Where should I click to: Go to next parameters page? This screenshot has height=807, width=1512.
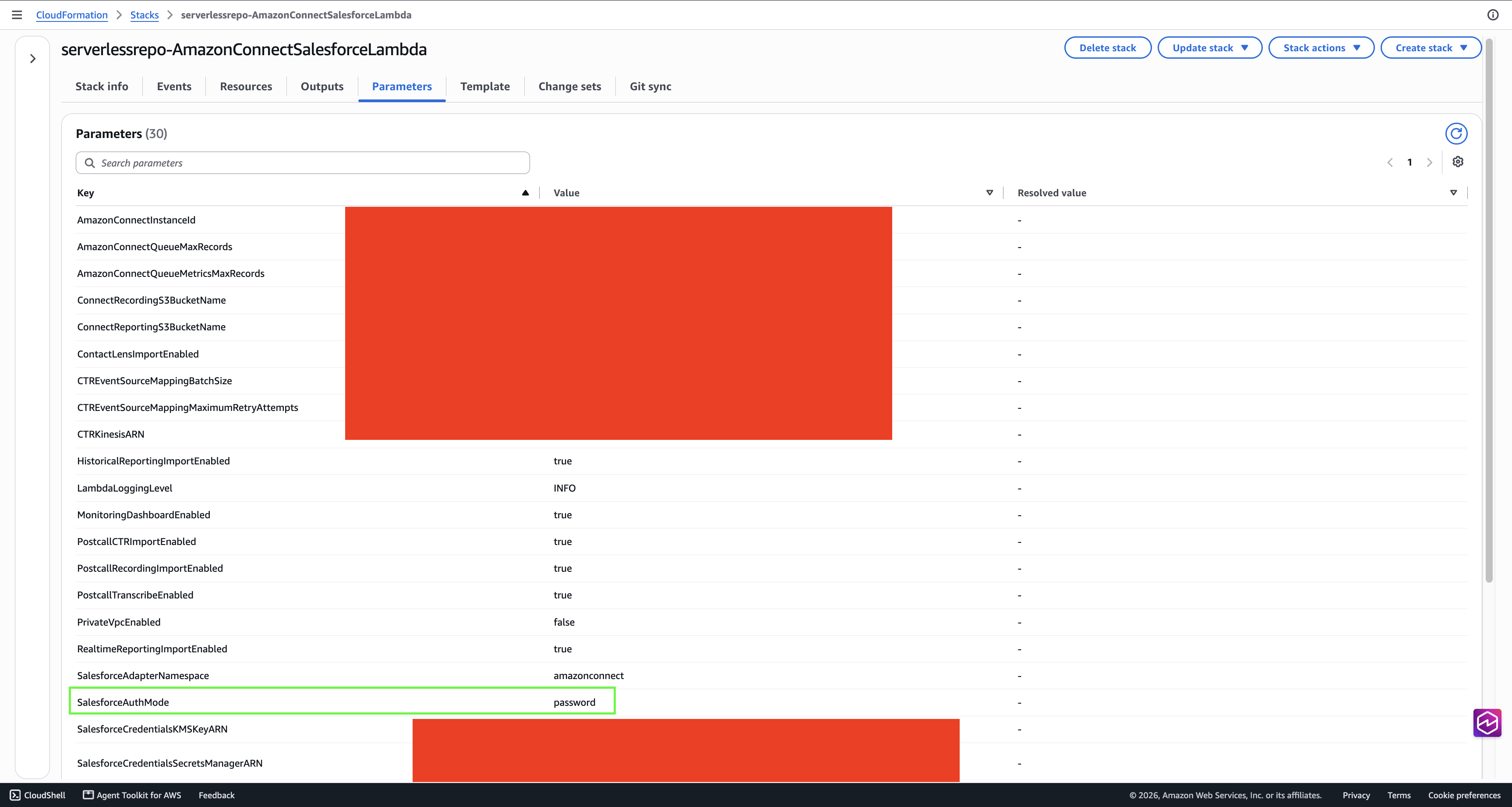point(1429,163)
